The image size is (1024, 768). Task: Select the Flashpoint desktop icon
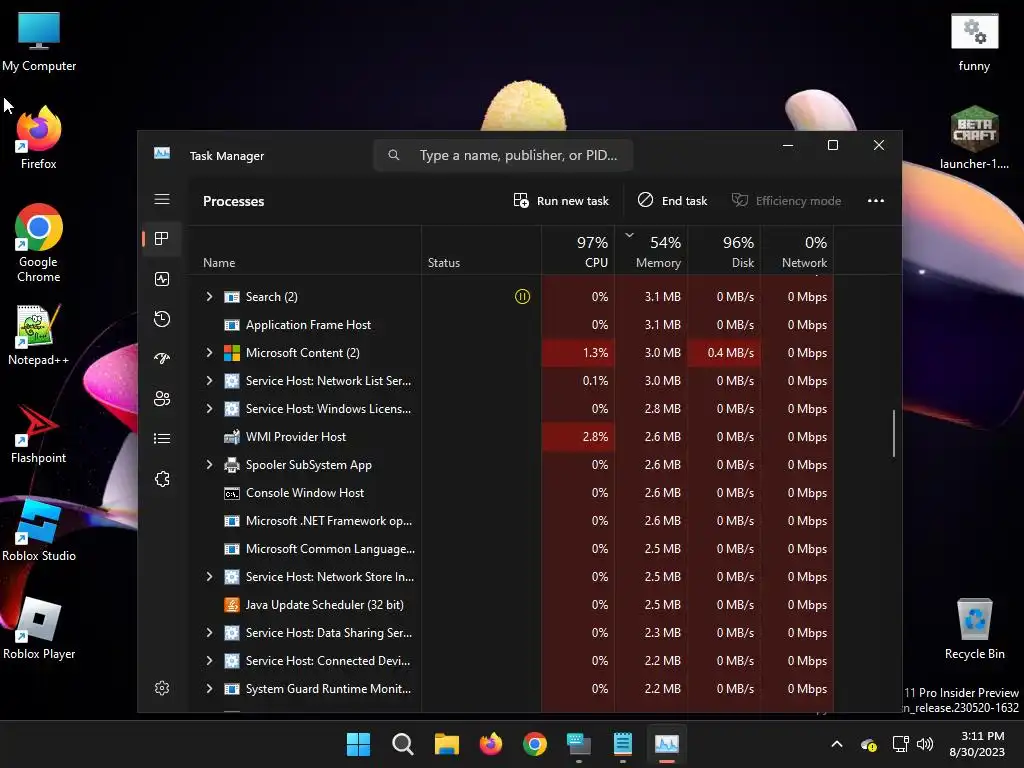(39, 434)
